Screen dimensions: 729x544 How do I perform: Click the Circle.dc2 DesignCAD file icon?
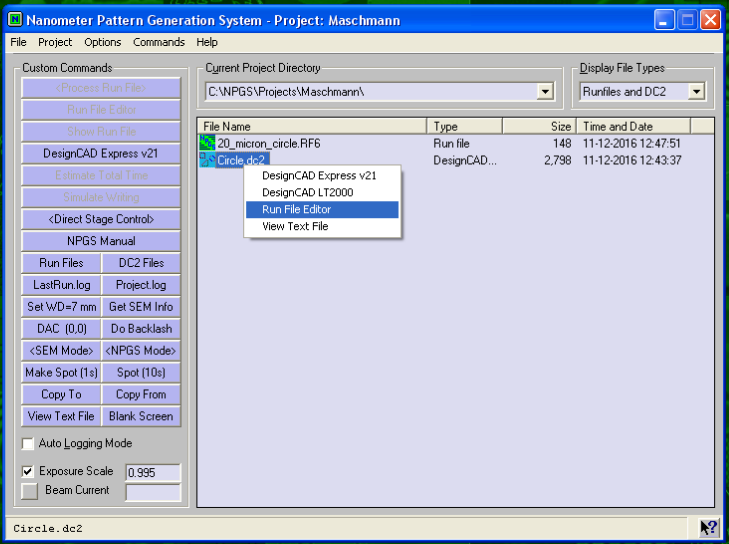click(x=208, y=160)
